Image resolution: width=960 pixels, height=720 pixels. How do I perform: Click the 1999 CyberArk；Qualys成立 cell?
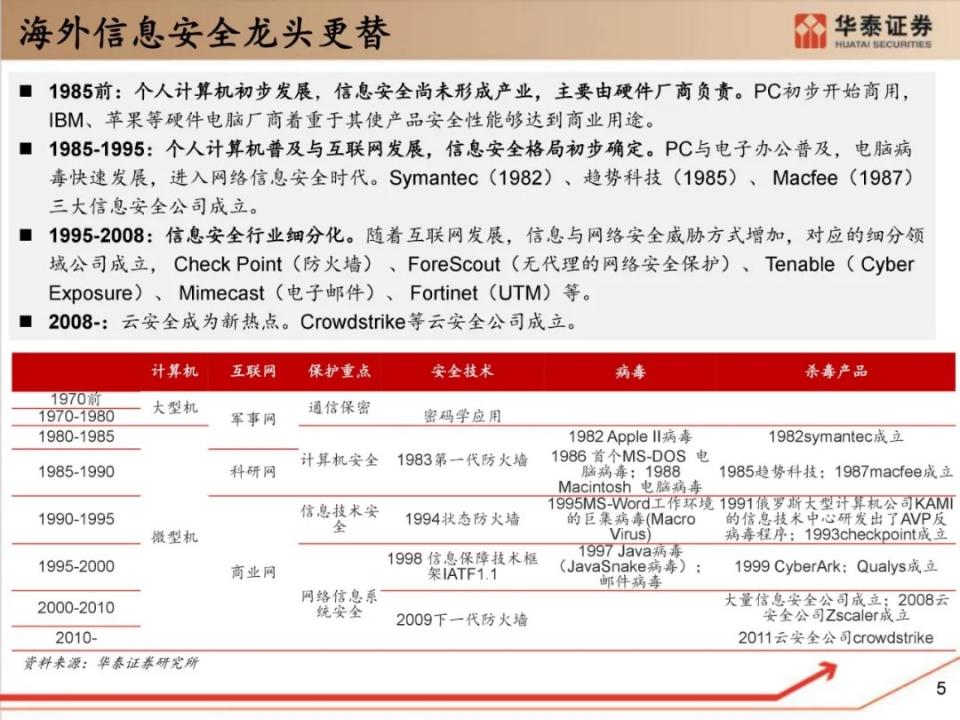coord(836,566)
